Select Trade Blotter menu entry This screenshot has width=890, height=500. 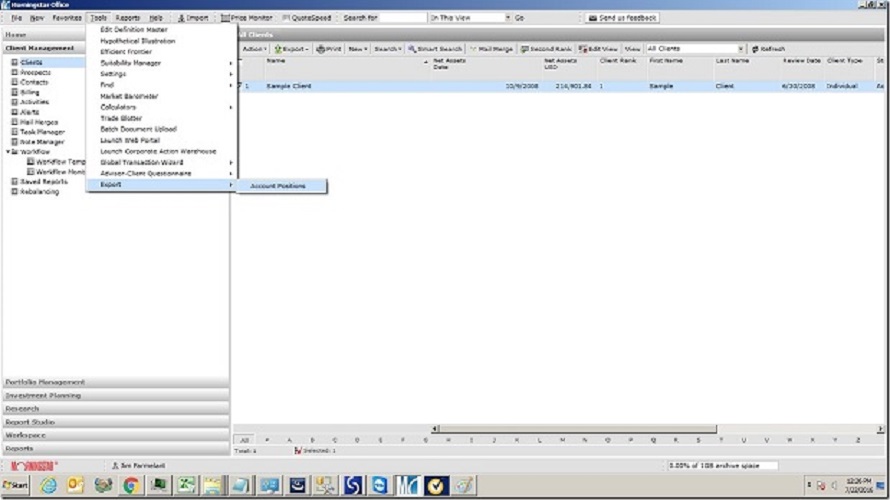(x=121, y=118)
